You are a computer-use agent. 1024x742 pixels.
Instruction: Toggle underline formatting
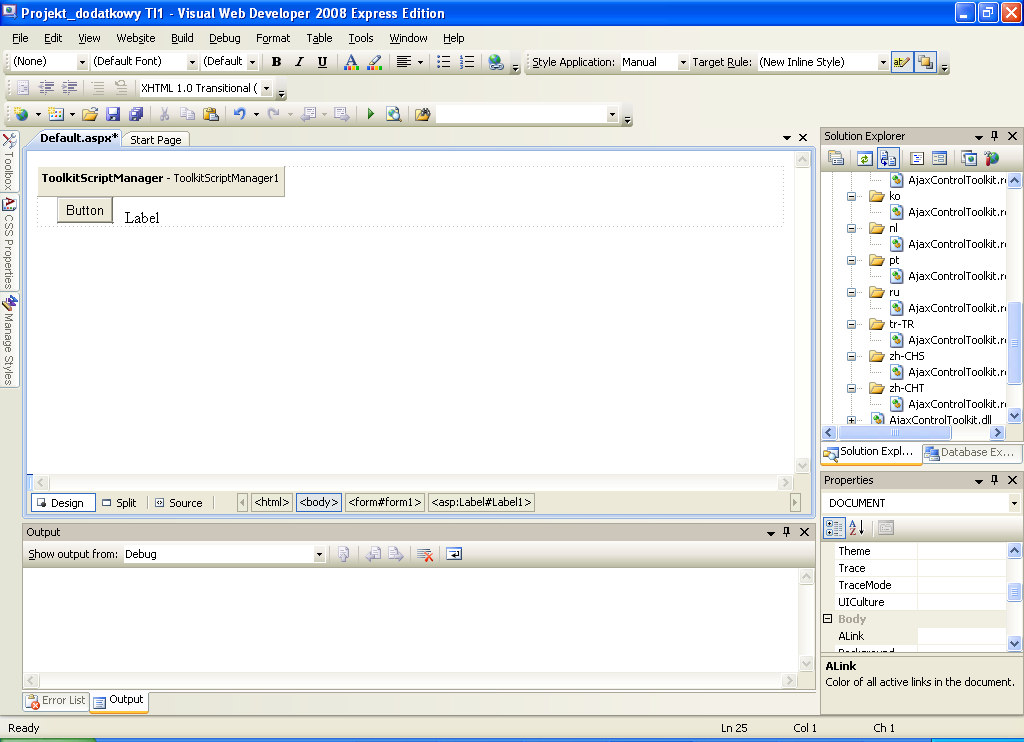click(x=322, y=62)
